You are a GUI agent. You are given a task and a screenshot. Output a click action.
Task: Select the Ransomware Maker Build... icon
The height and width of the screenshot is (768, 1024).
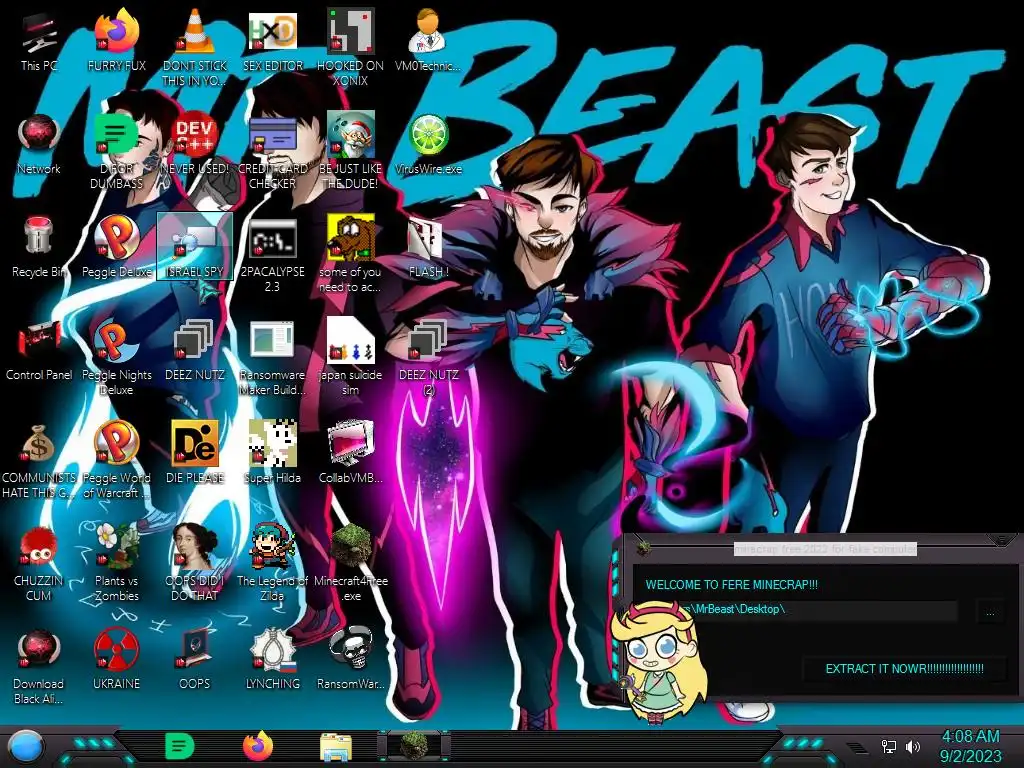pos(272,358)
